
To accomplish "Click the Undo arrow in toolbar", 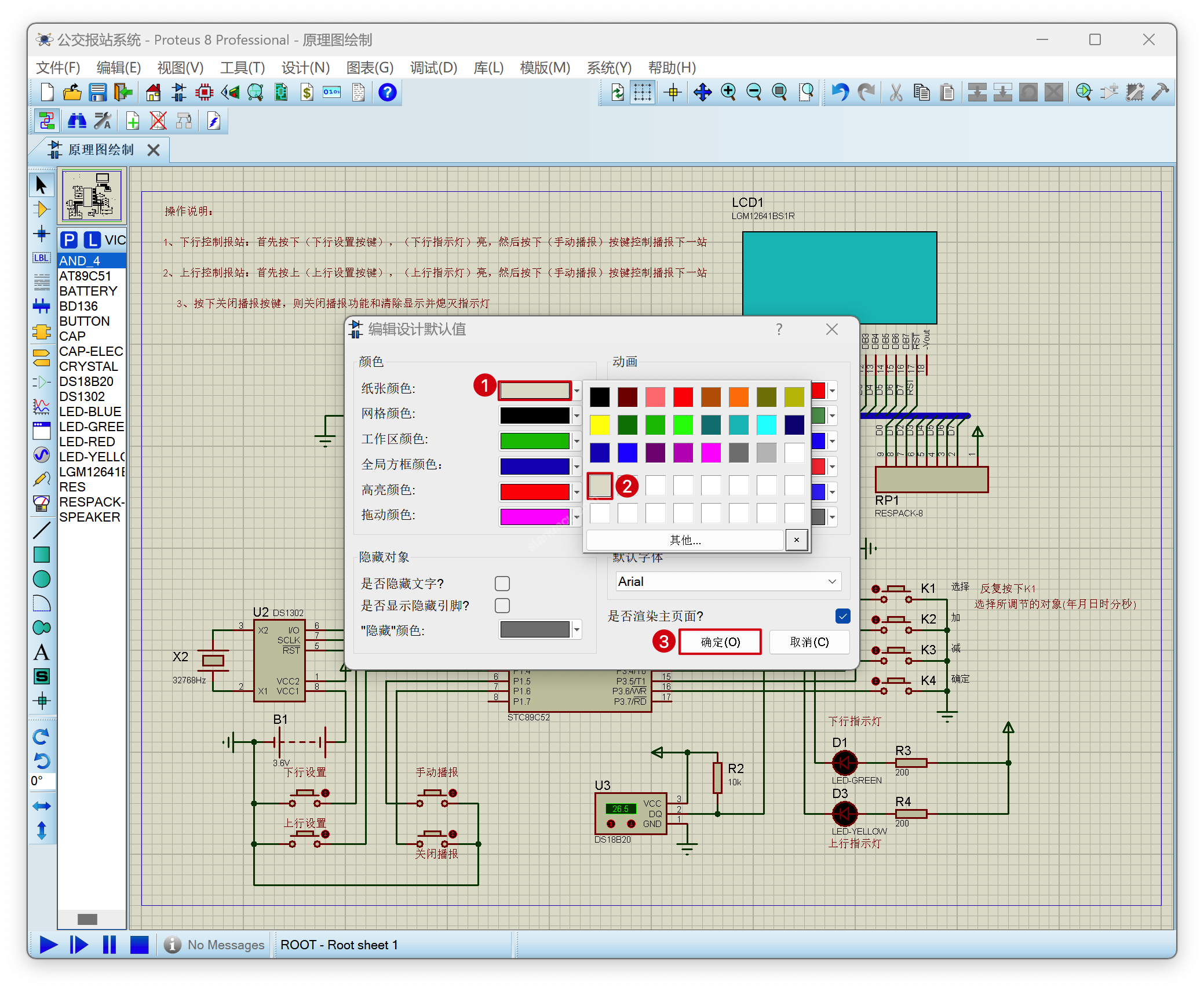I will 840,92.
